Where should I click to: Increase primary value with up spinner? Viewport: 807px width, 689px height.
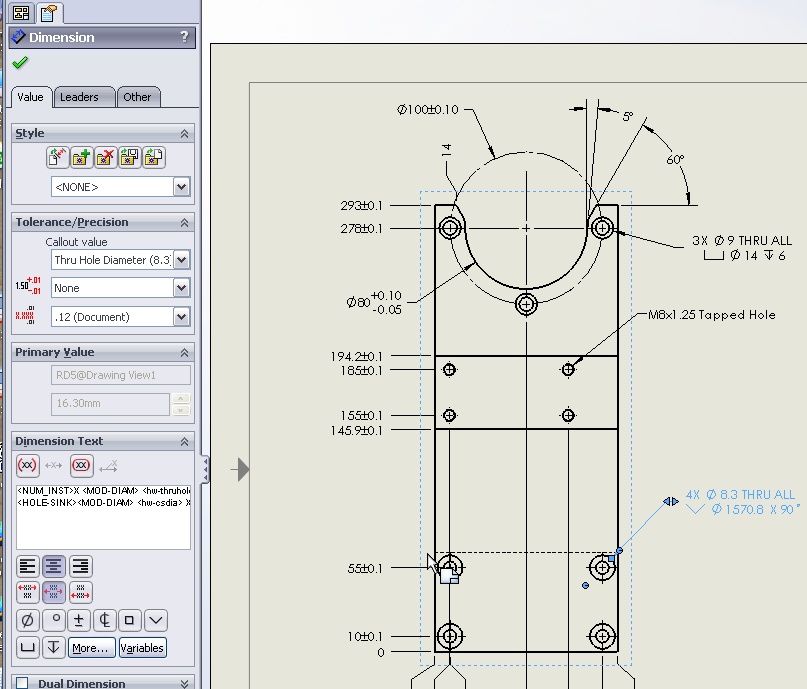[x=181, y=399]
